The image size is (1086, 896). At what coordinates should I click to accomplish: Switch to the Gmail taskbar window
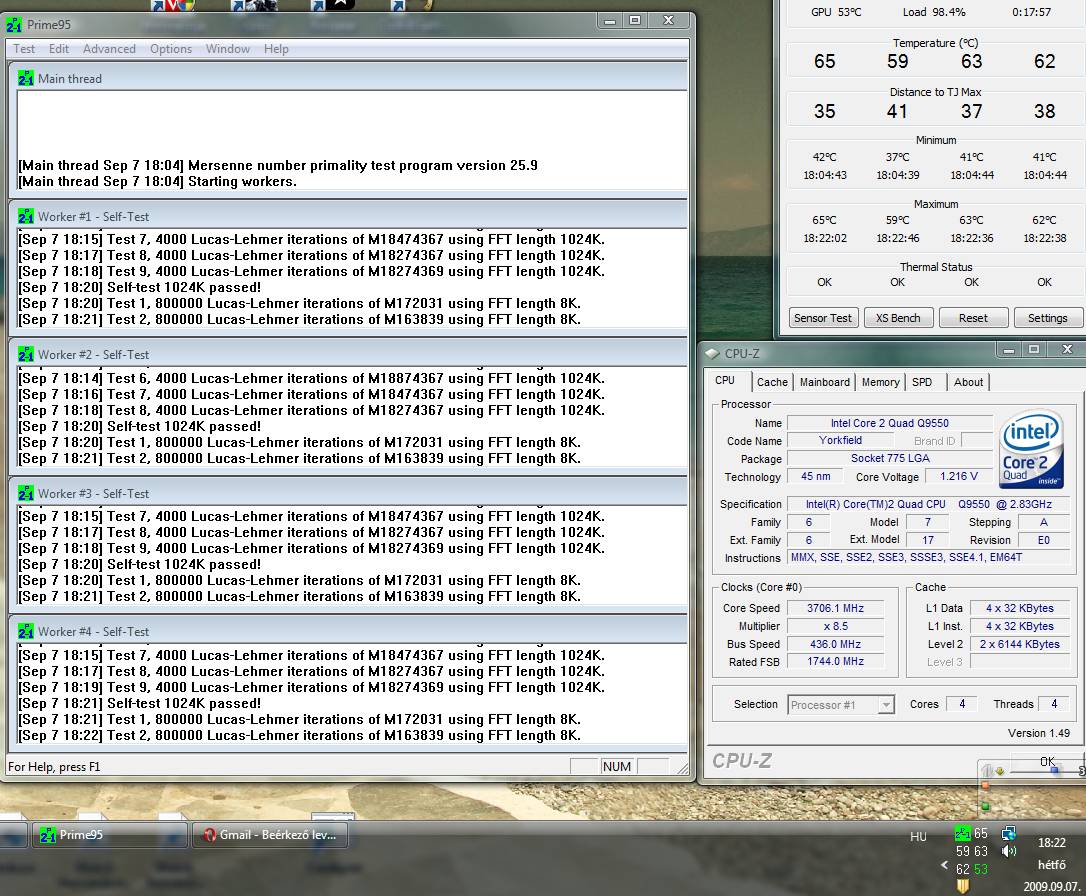coord(272,835)
